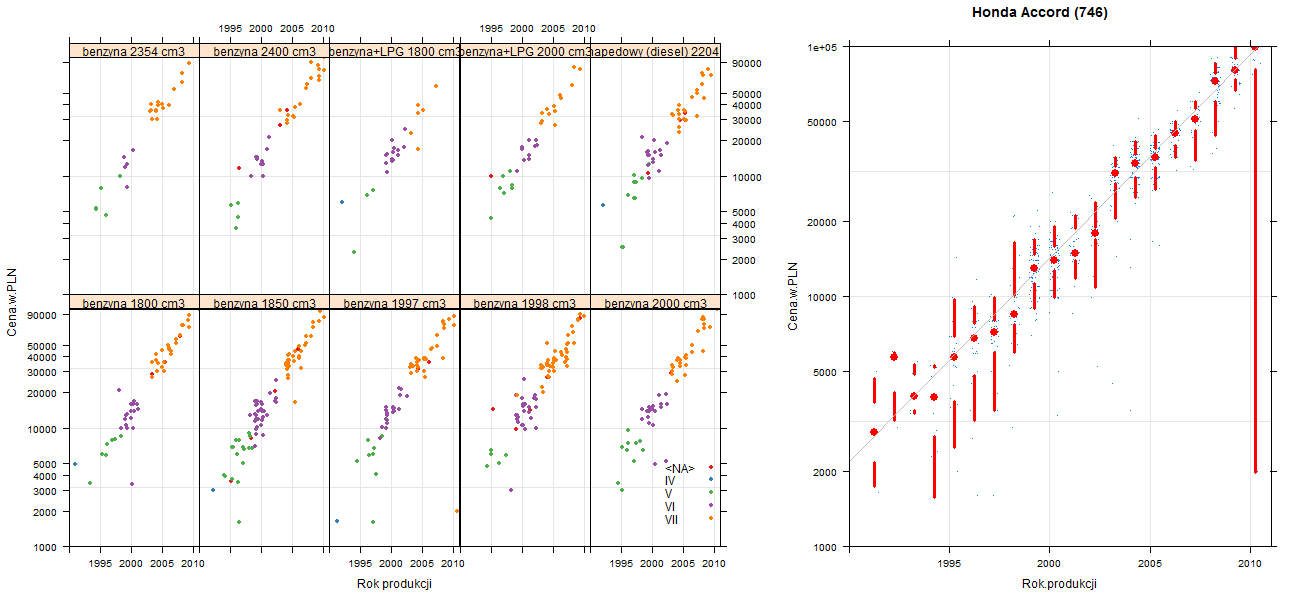The image size is (1300, 600).
Task: Select the "VI" legend entry text
Action: pyautogui.click(x=670, y=507)
